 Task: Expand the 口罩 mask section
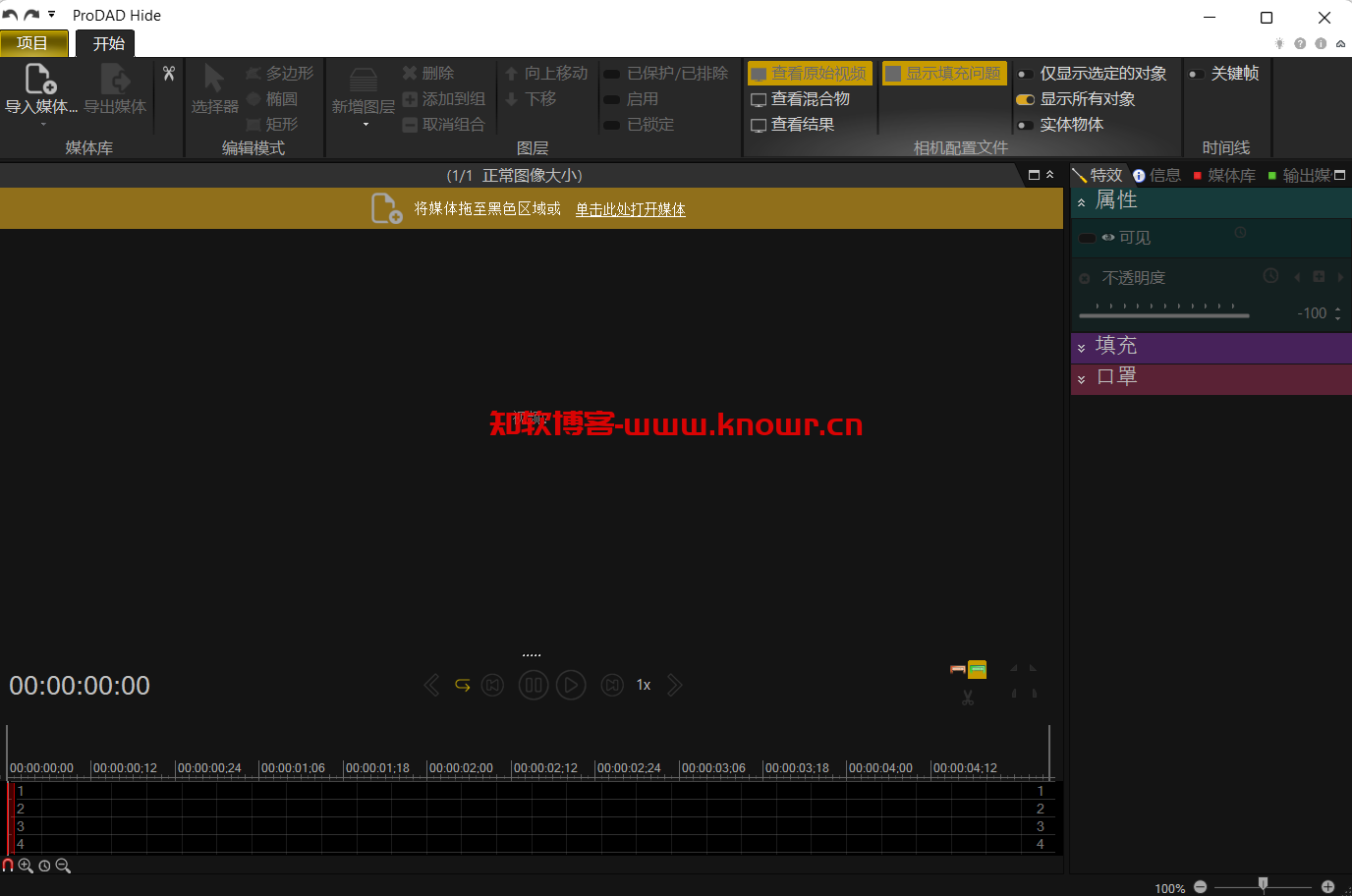tap(1082, 379)
